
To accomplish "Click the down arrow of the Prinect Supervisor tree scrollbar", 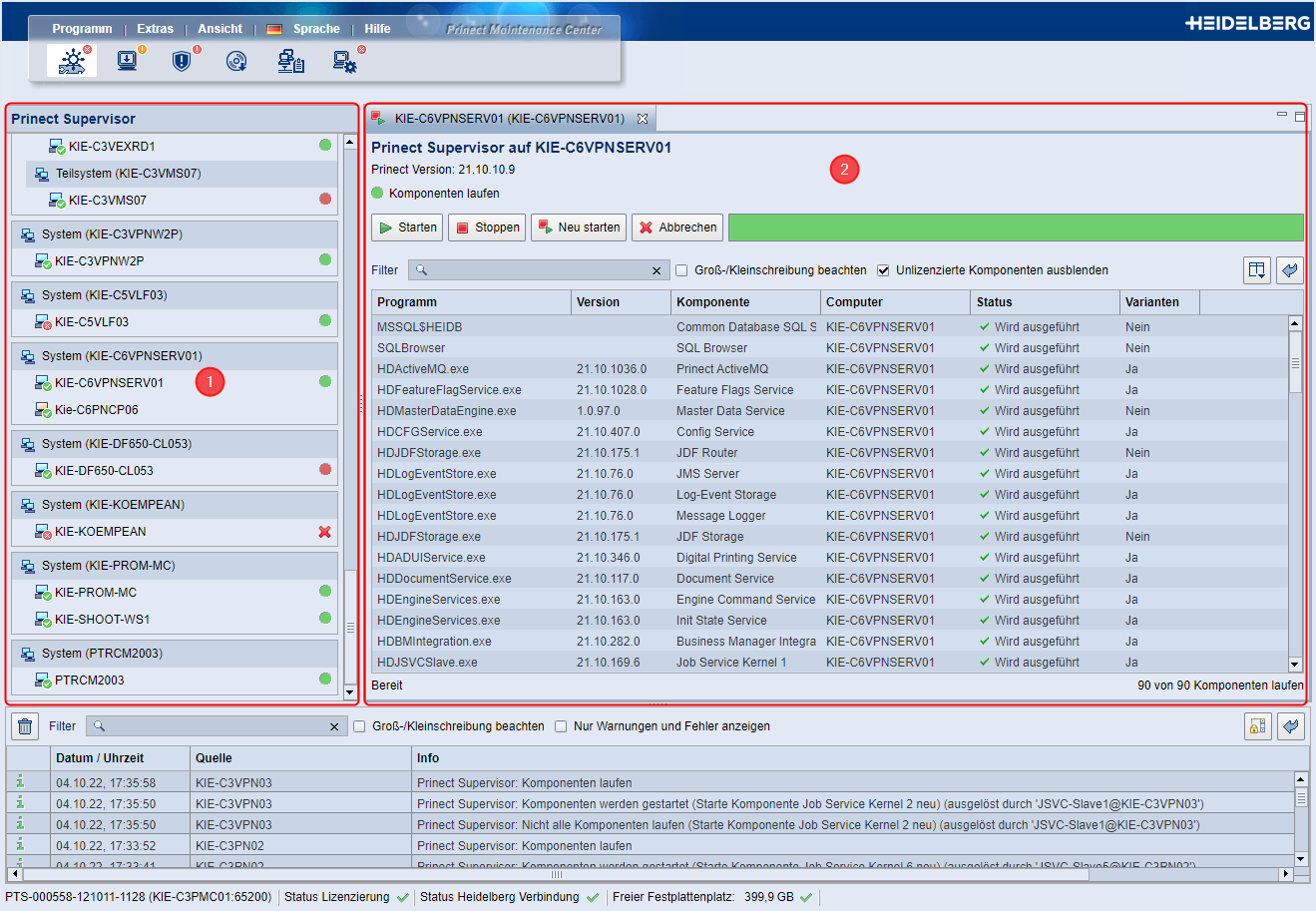I will (x=350, y=691).
